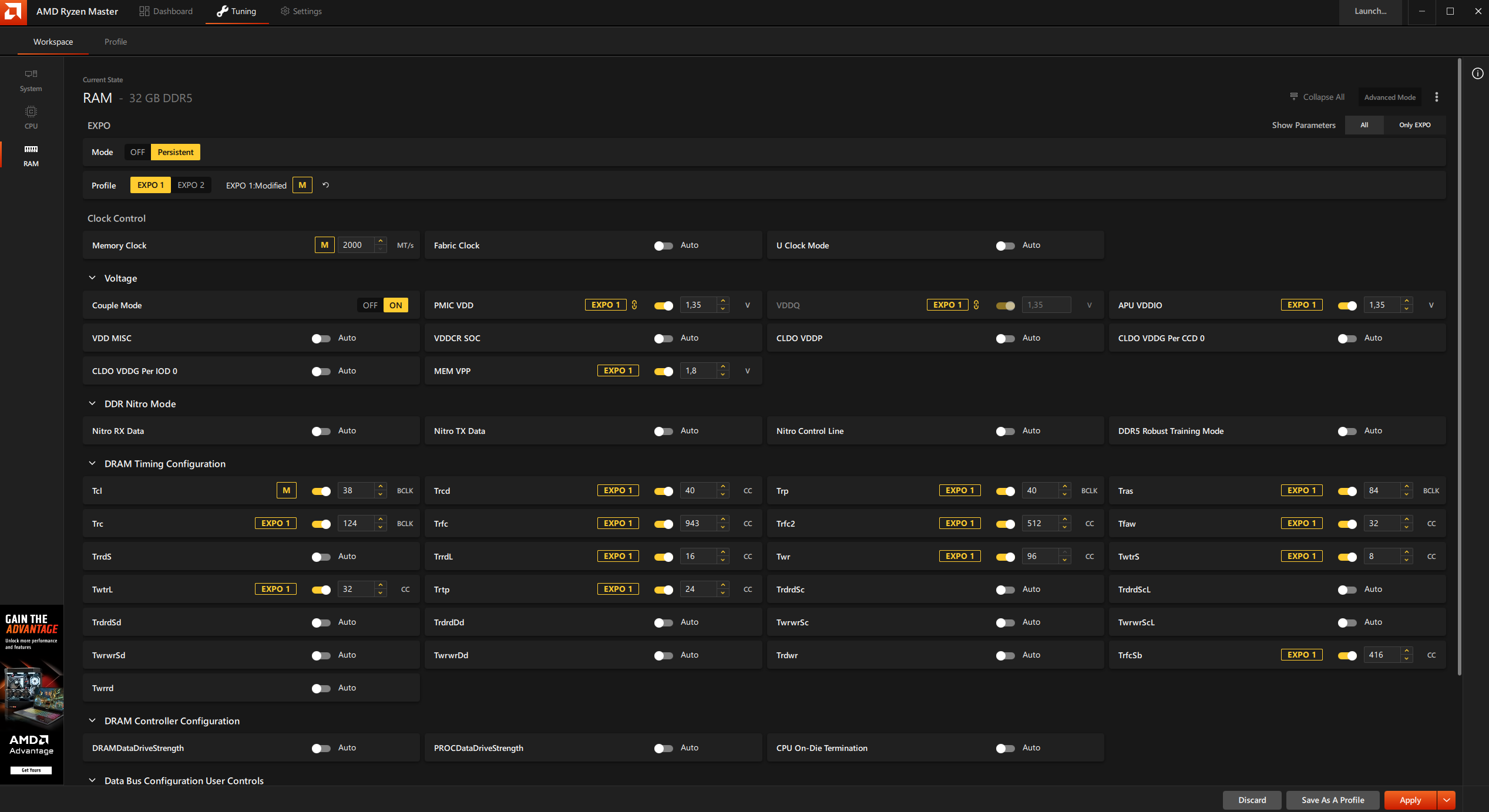The width and height of the screenshot is (1489, 812).
Task: Select the RAM sidebar icon
Action: coord(31,155)
